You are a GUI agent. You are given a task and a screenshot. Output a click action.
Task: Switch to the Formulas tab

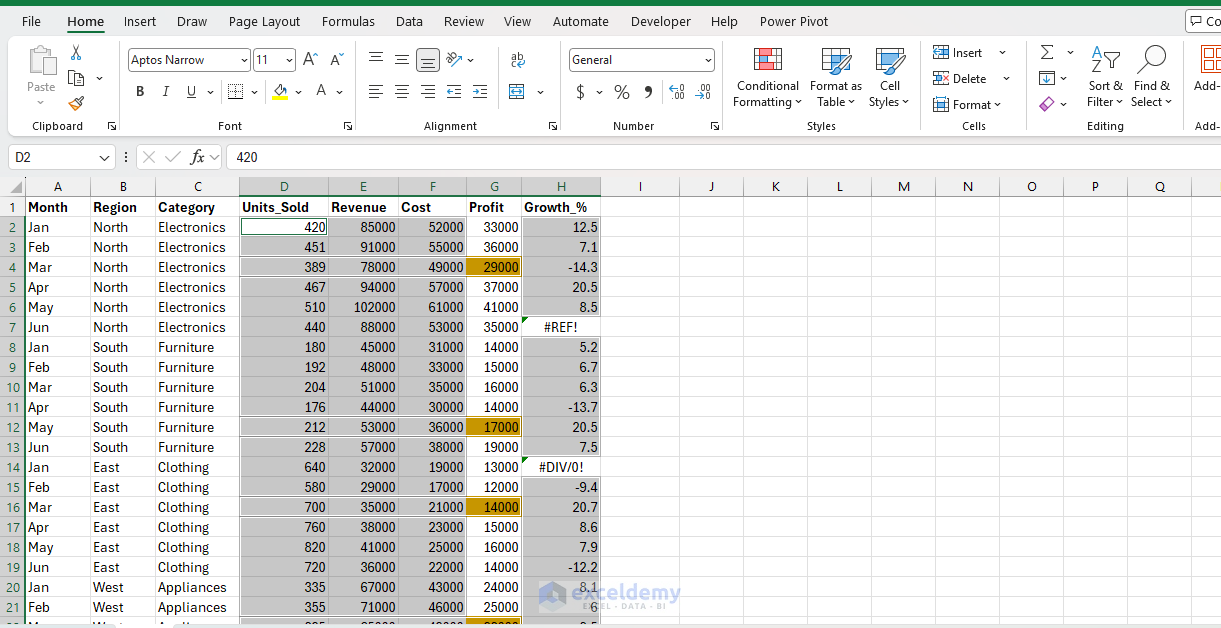pyautogui.click(x=348, y=21)
